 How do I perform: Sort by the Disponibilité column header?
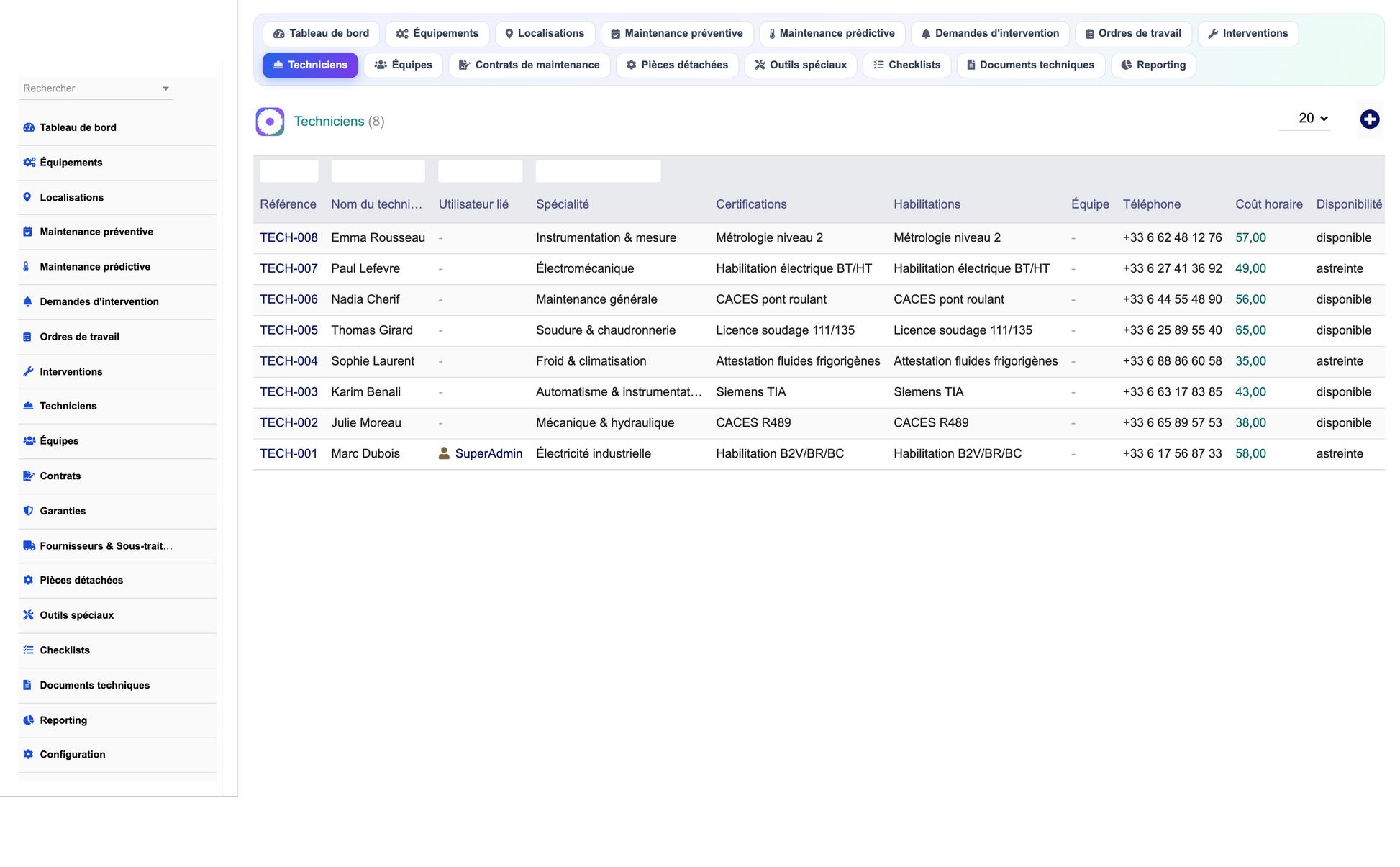tap(1349, 204)
